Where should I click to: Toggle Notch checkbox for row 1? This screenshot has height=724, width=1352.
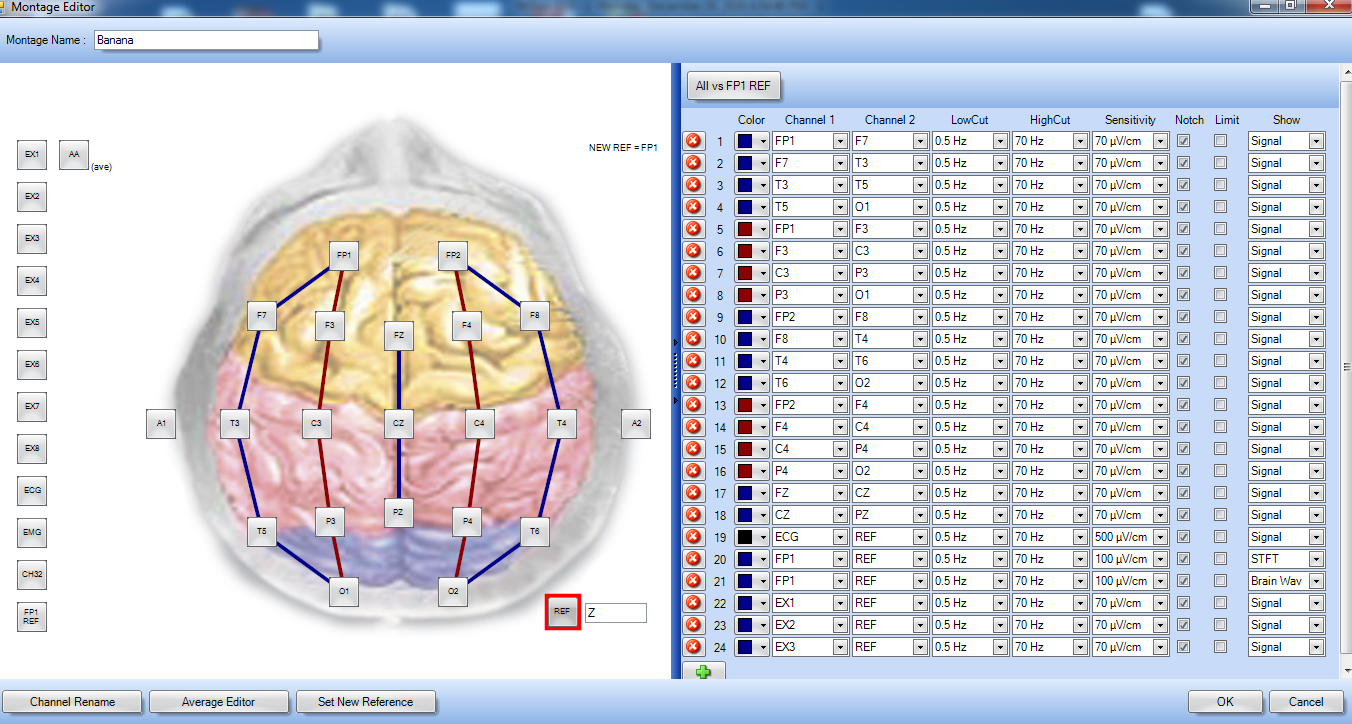(1184, 141)
